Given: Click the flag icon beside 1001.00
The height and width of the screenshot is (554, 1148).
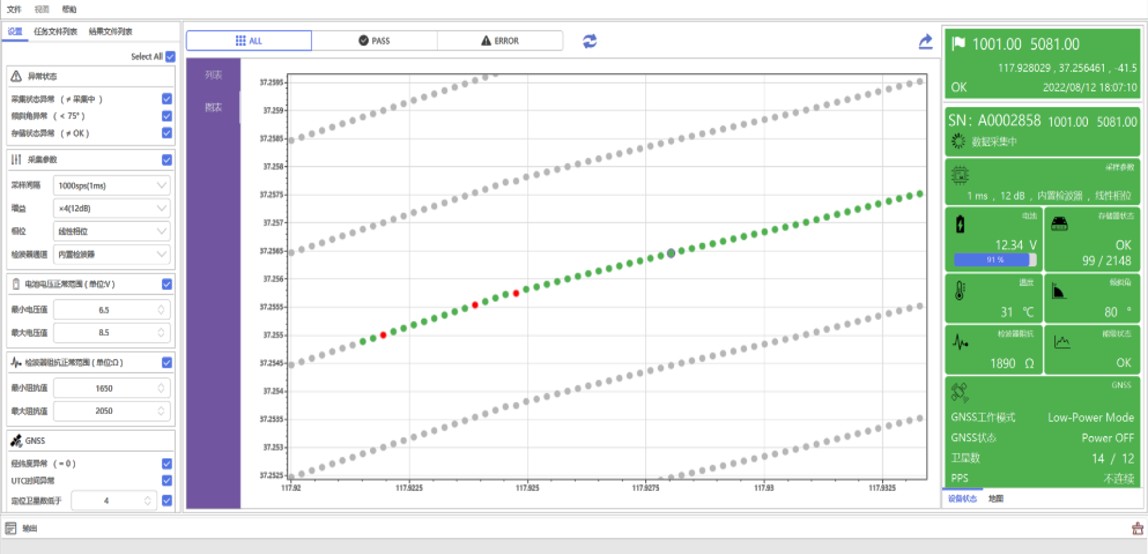Looking at the screenshot, I should coord(959,44).
